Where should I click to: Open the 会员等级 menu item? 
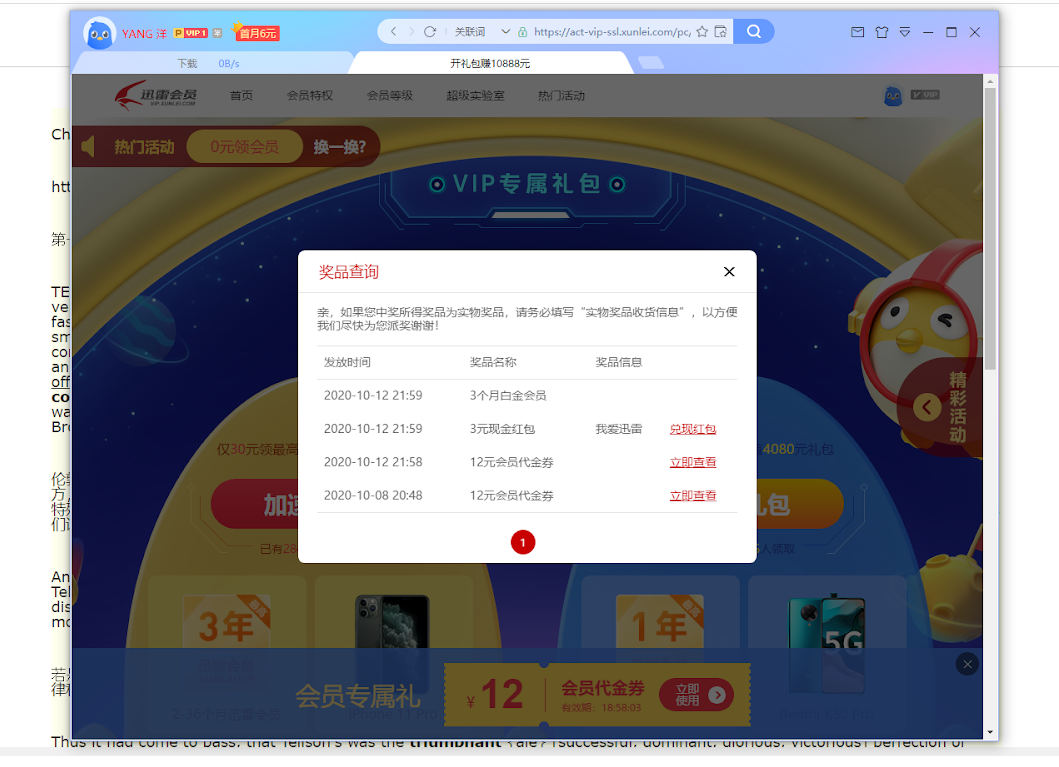390,96
